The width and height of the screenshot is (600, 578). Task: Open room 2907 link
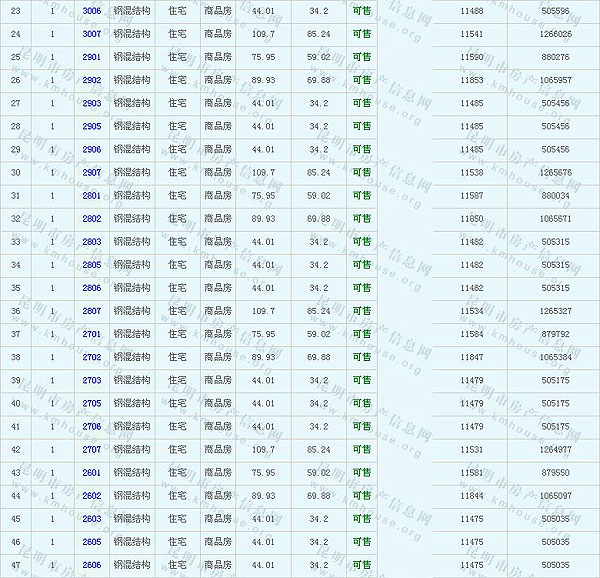[91, 172]
